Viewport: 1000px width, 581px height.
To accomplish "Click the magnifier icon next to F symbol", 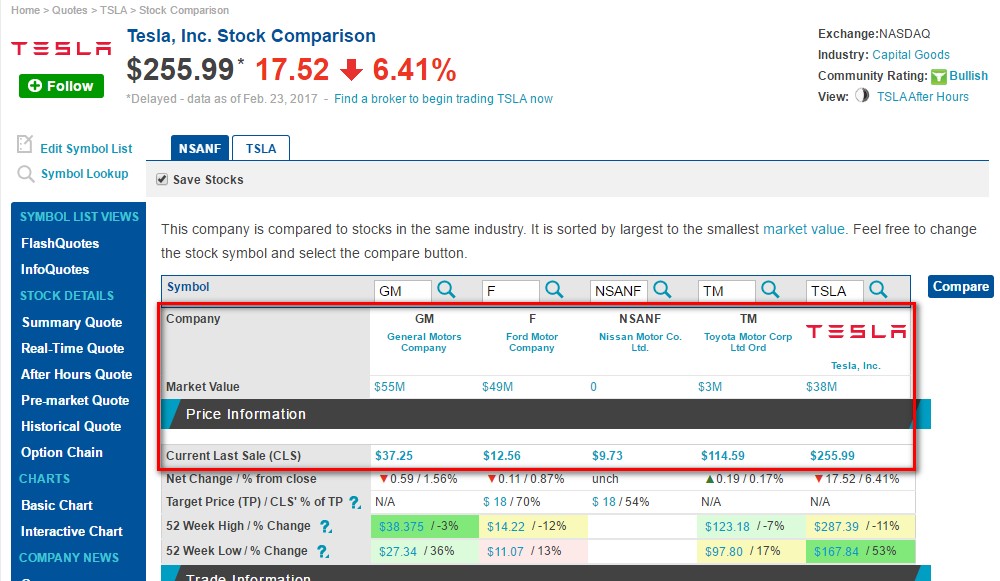I will click(x=554, y=290).
